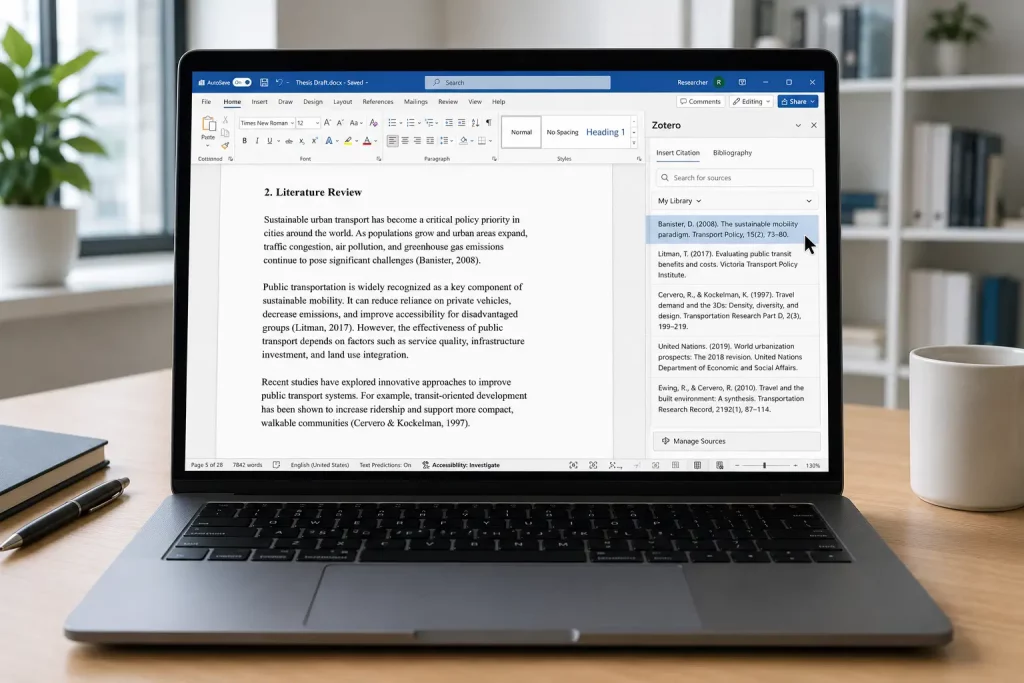1024x683 pixels.
Task: Click the Save disk icon
Action: [264, 82]
